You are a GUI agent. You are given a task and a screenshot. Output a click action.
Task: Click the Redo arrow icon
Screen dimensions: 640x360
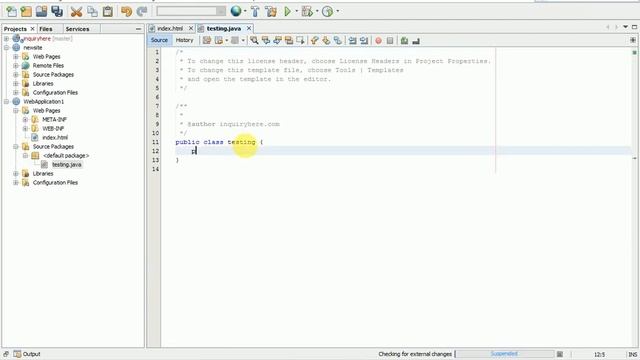(142, 11)
